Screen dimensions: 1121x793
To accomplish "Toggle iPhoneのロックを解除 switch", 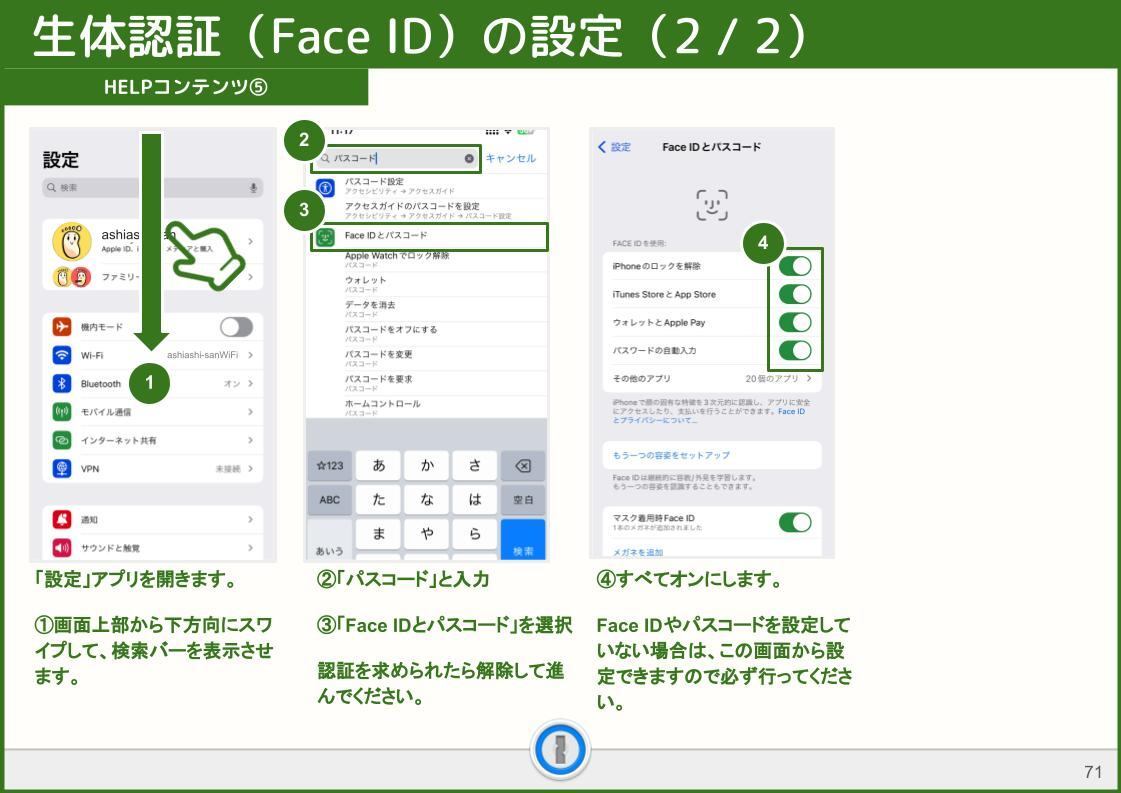I will pos(795,266).
